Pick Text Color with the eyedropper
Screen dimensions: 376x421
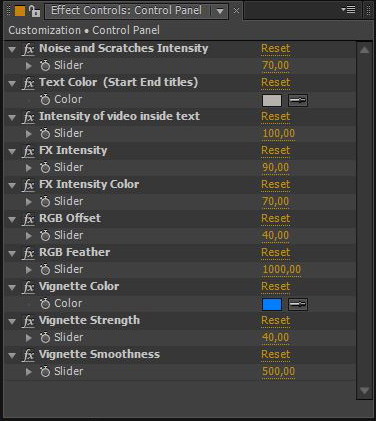point(298,100)
